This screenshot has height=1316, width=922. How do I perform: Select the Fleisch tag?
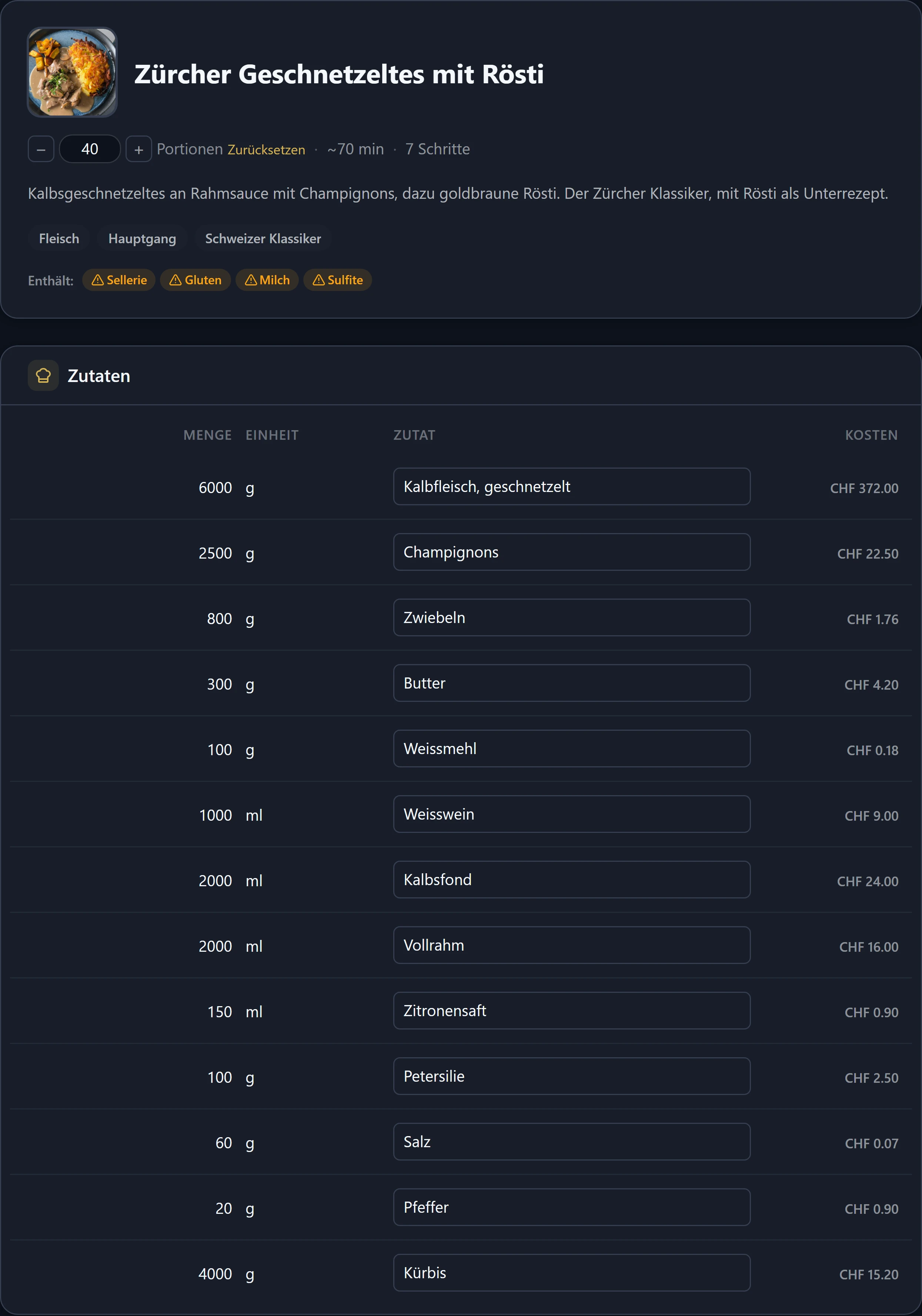coord(59,238)
